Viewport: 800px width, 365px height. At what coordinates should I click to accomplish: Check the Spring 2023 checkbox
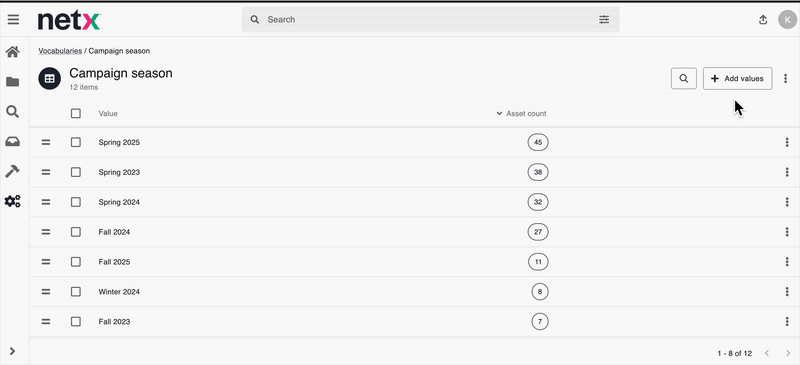76,173
